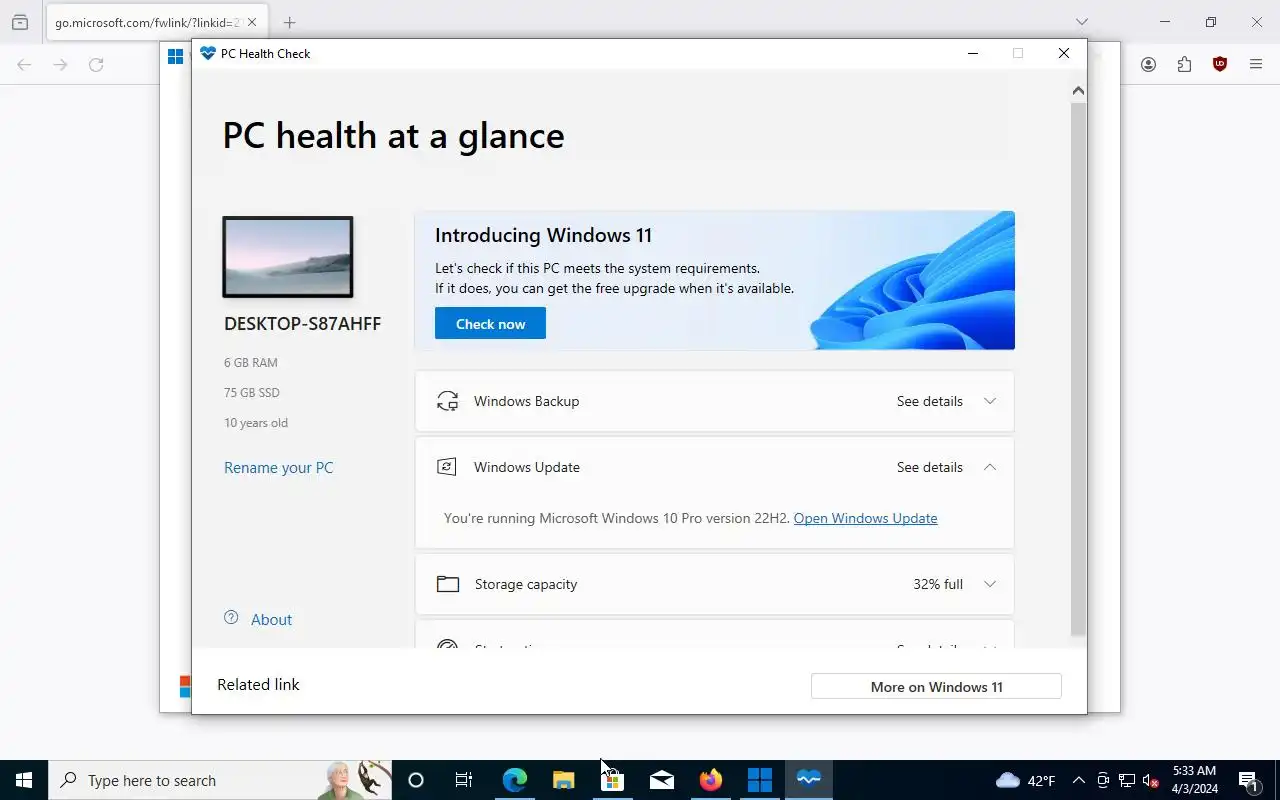Expand the Windows Backup chevron
The height and width of the screenshot is (800, 1280).
[990, 401]
